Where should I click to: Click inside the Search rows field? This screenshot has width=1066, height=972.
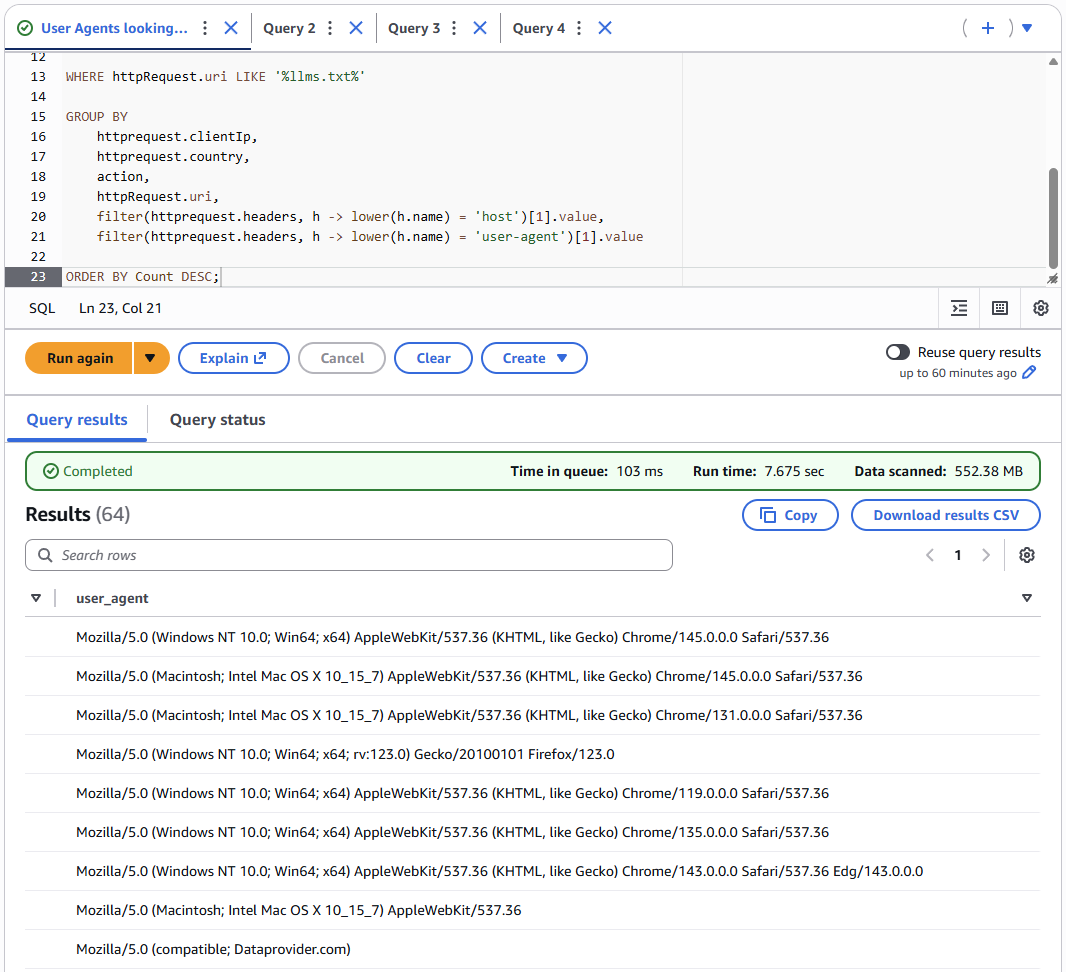[x=348, y=555]
